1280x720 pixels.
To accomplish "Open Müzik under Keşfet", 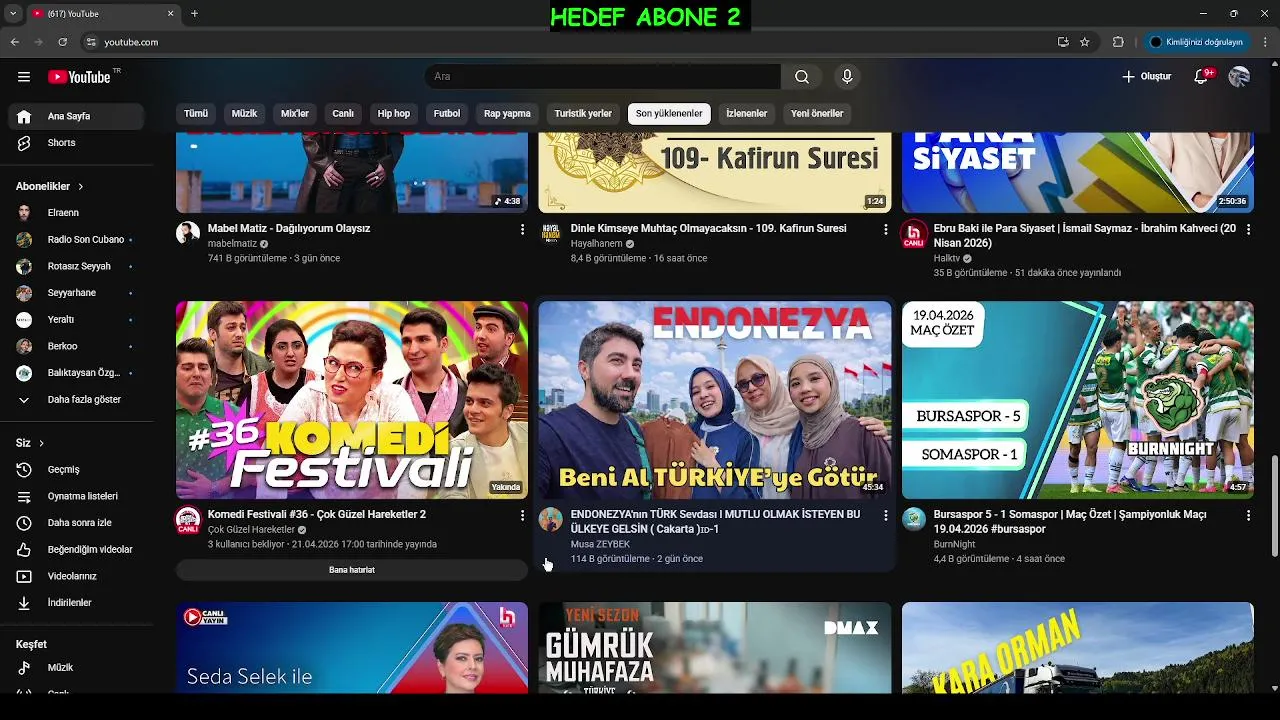I will pos(76,667).
